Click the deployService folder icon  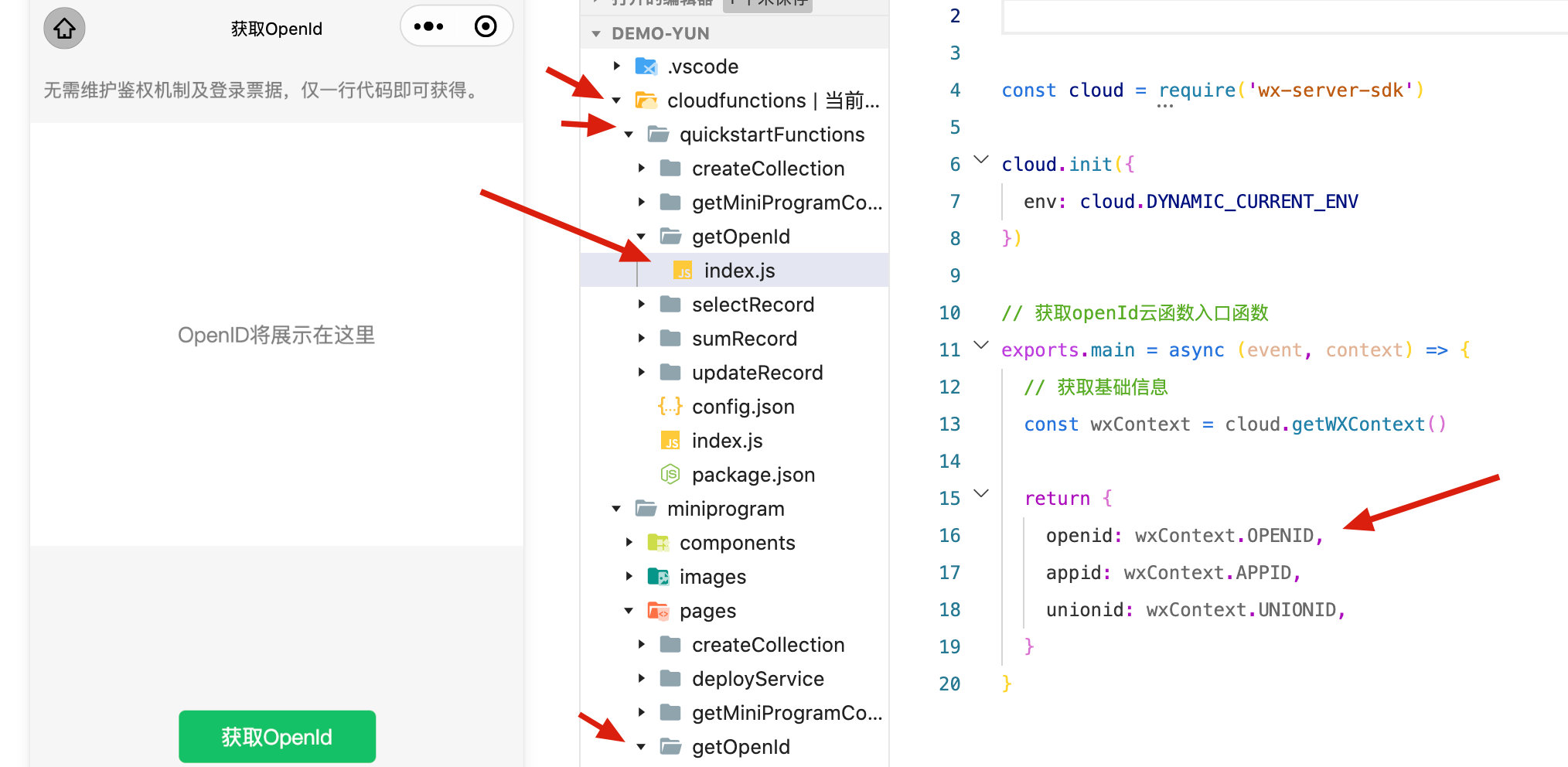(670, 679)
